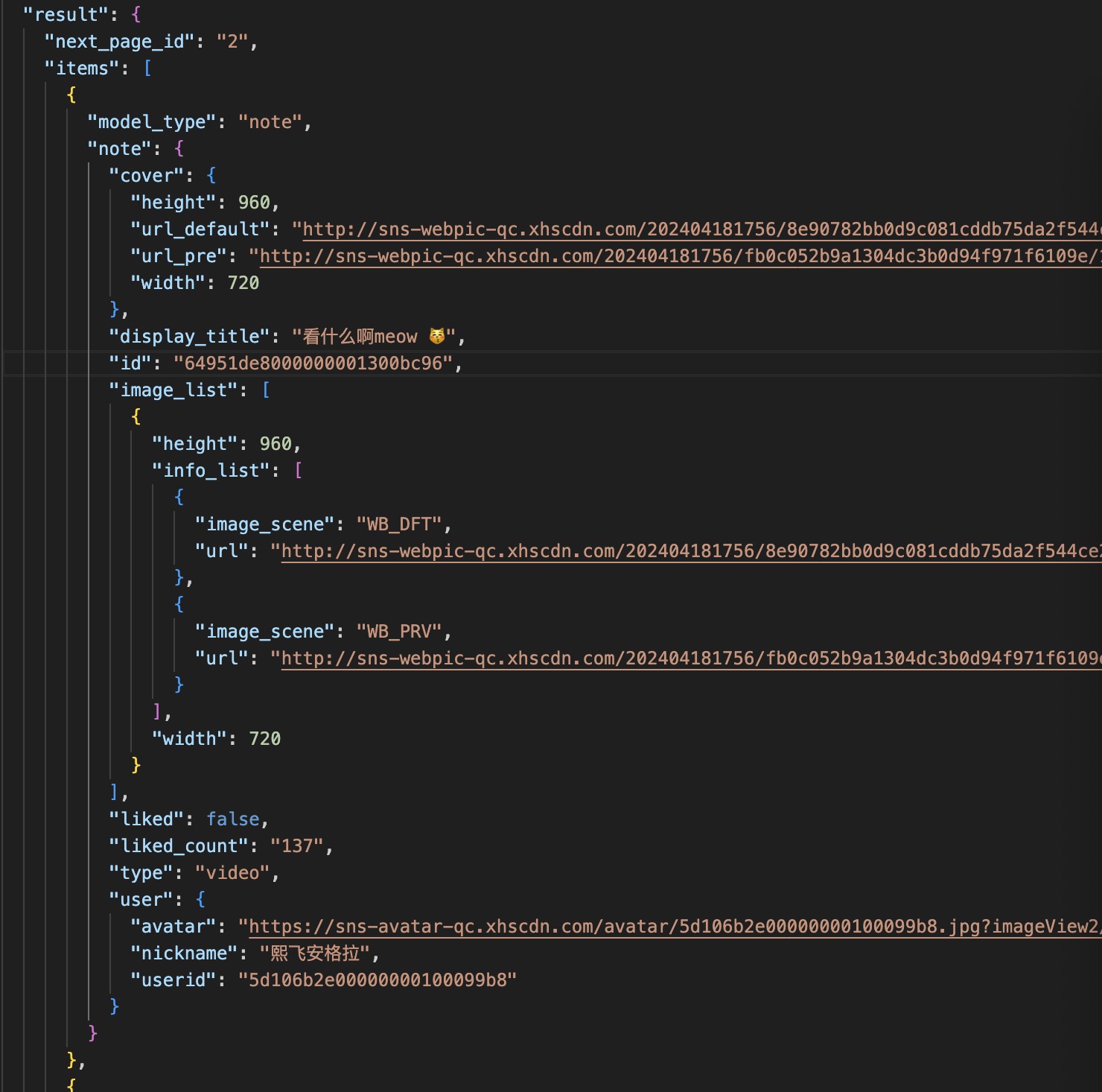1102x1092 pixels.
Task: Click the "cover" key text
Action: pos(147,176)
